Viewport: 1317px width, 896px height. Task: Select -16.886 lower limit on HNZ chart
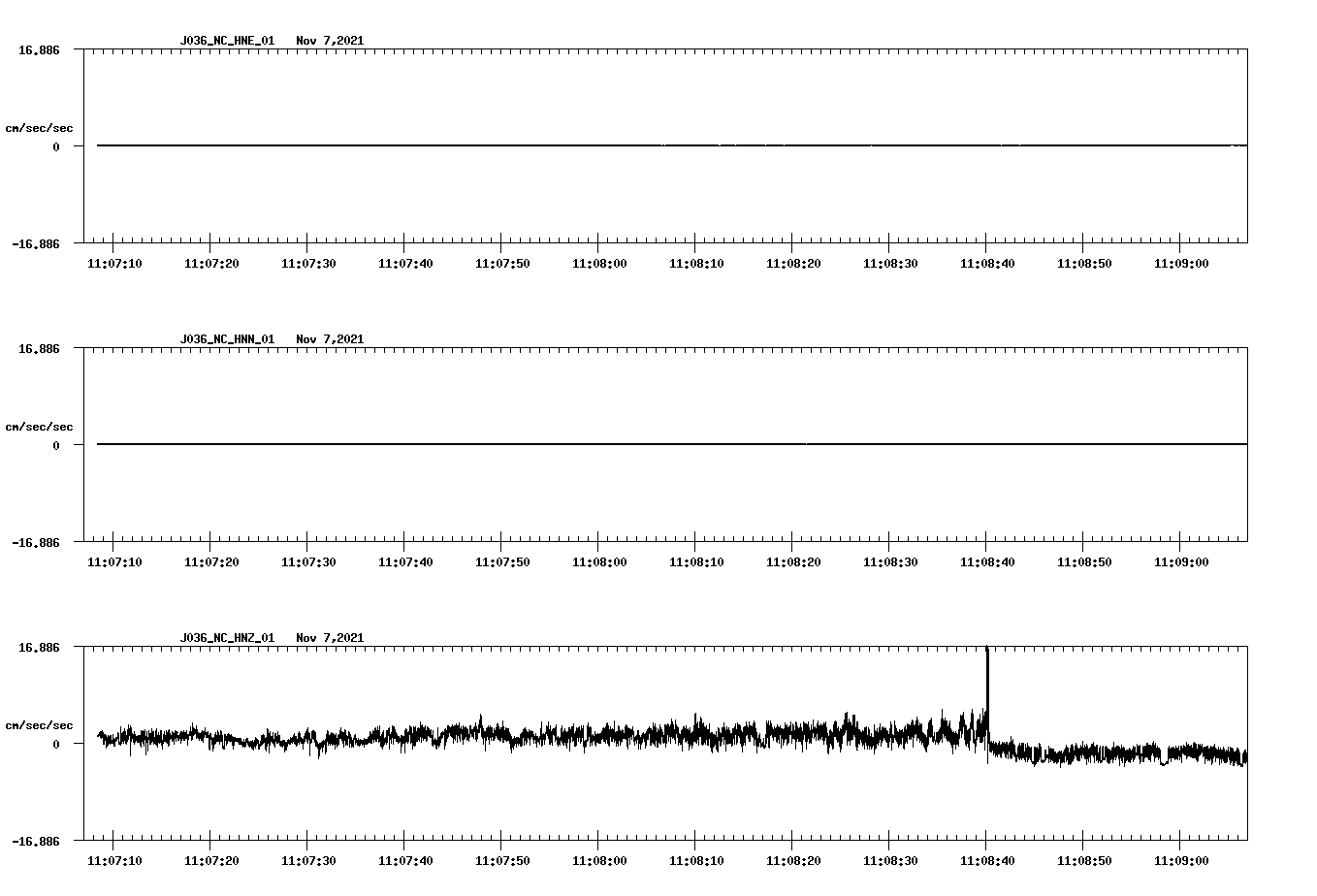coord(36,841)
